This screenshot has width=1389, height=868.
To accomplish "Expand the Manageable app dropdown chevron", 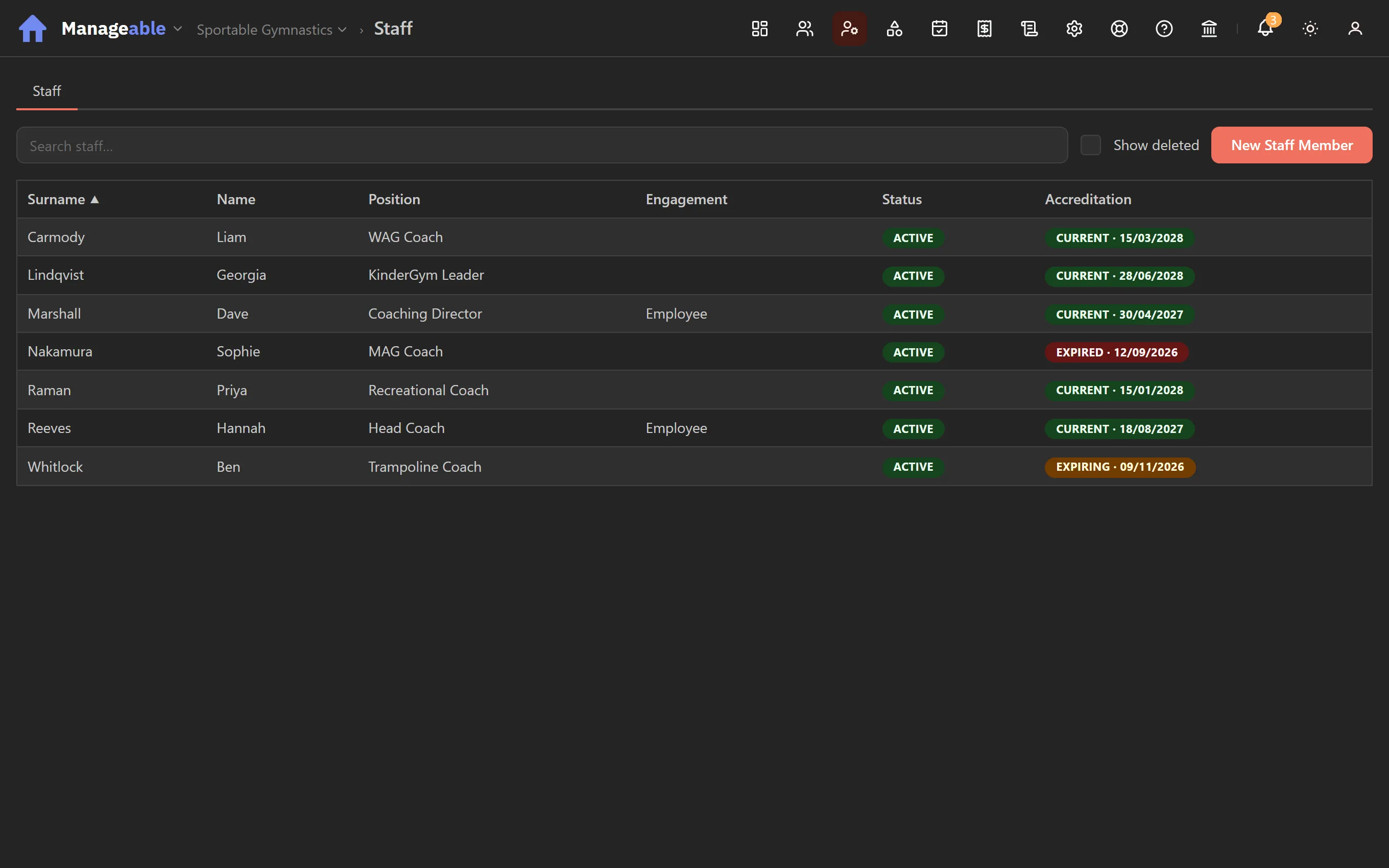I will 178,29.
